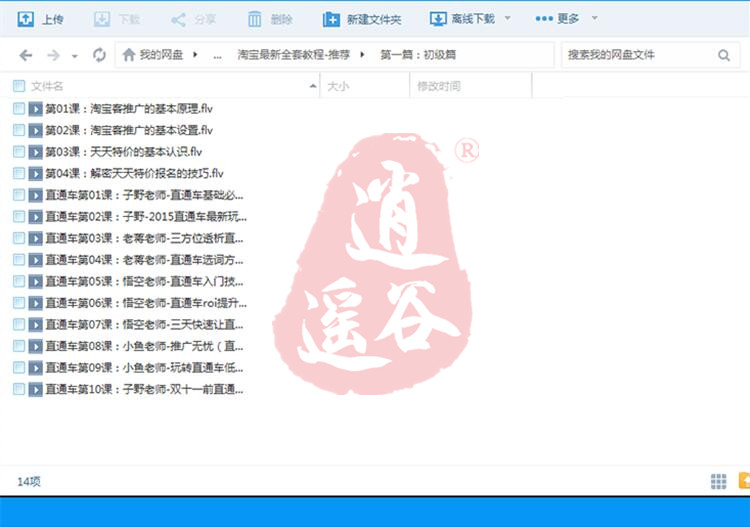Screen dimensions: 750x527
Task: Check the box for 直通车第10课
Action: (x=19, y=389)
